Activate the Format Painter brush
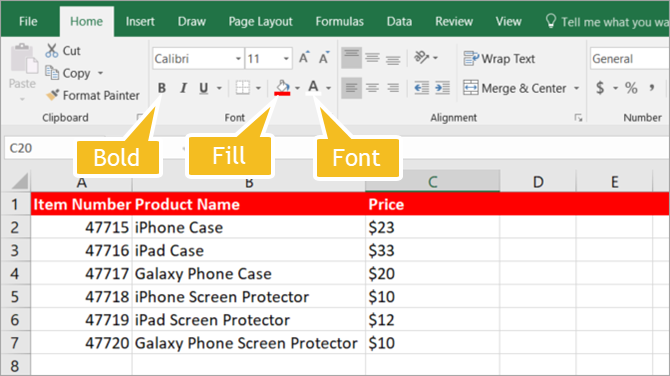The height and width of the screenshot is (376, 670). [53, 95]
